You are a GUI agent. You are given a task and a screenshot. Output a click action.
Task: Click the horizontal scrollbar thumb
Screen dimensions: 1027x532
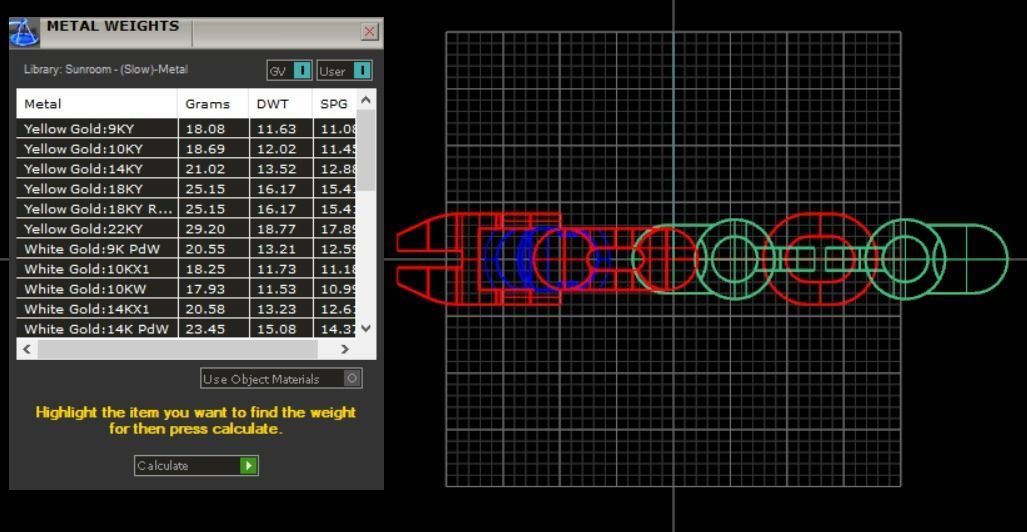click(x=177, y=349)
